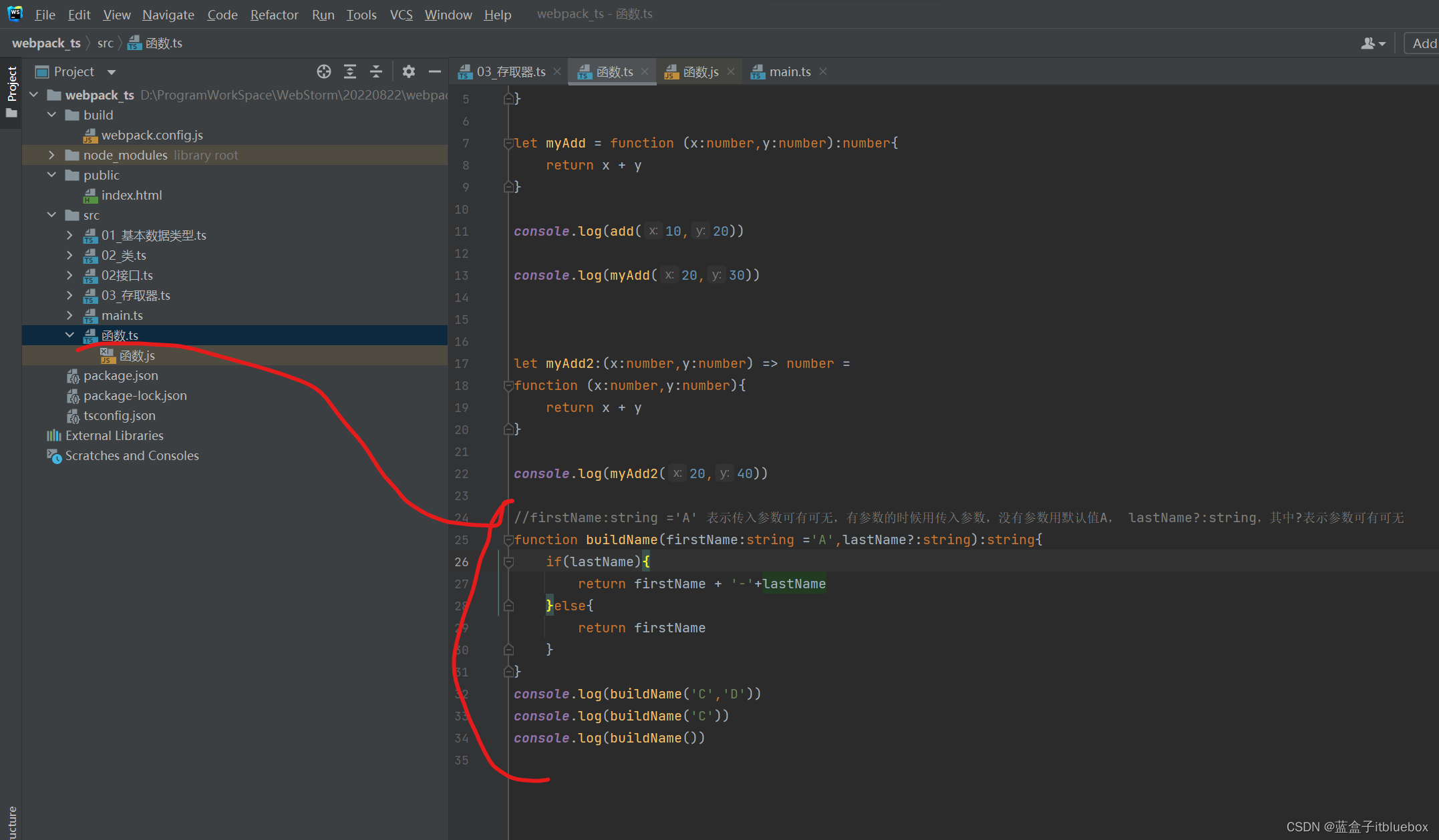Open the VCS menu

coord(401,15)
